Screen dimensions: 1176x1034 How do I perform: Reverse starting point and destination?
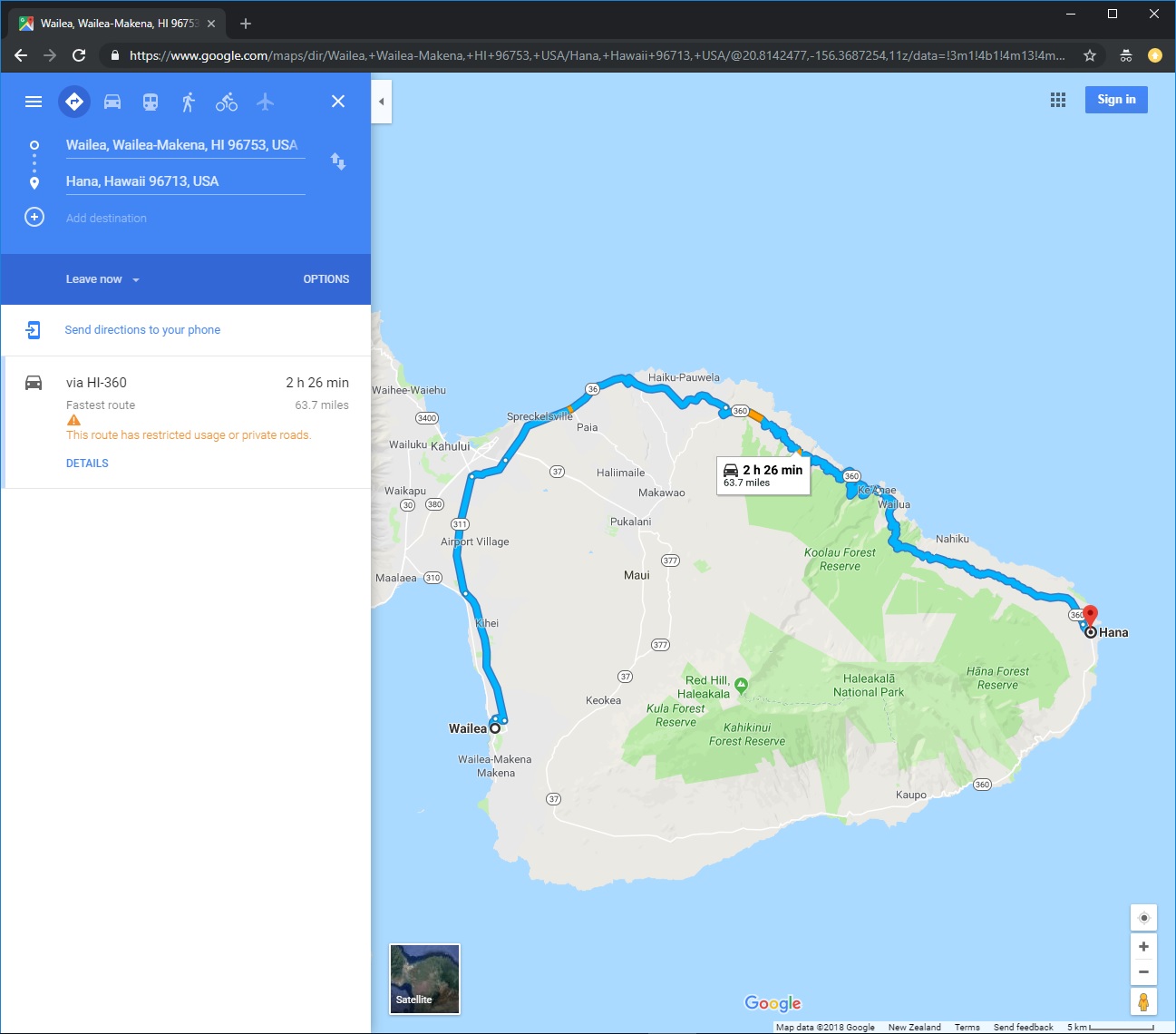(x=338, y=161)
